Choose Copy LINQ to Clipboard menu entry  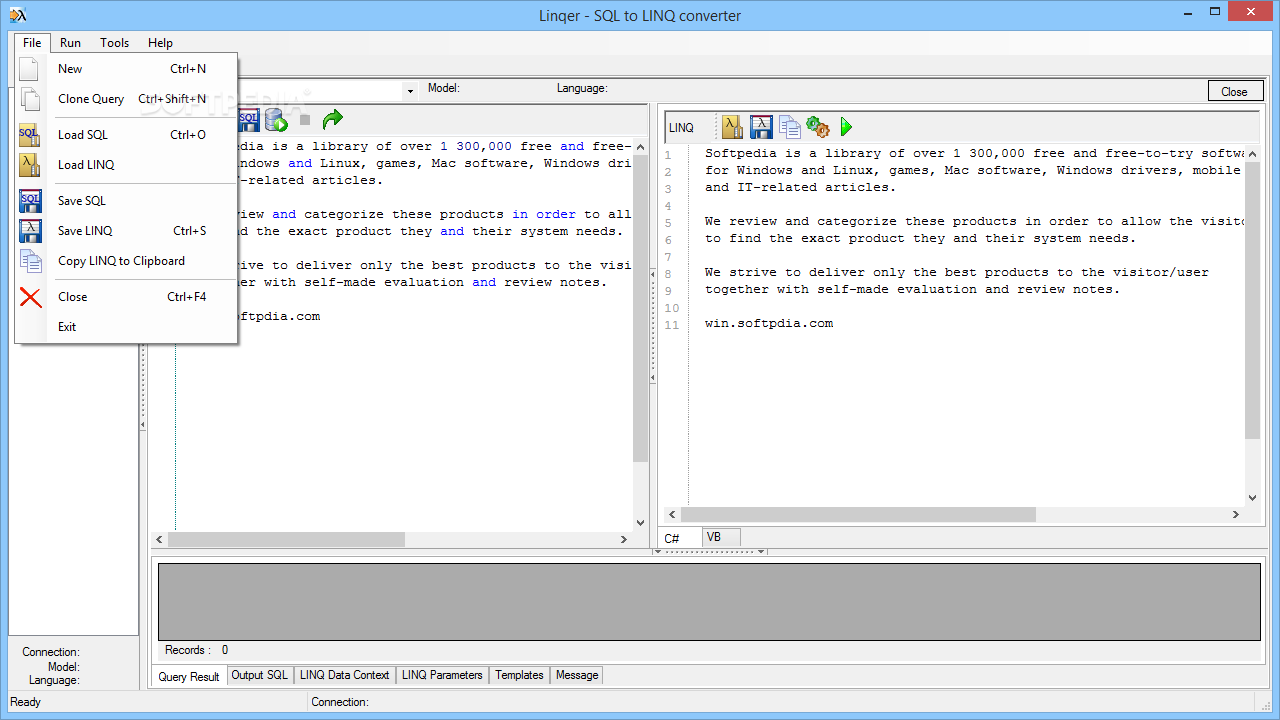(127, 261)
